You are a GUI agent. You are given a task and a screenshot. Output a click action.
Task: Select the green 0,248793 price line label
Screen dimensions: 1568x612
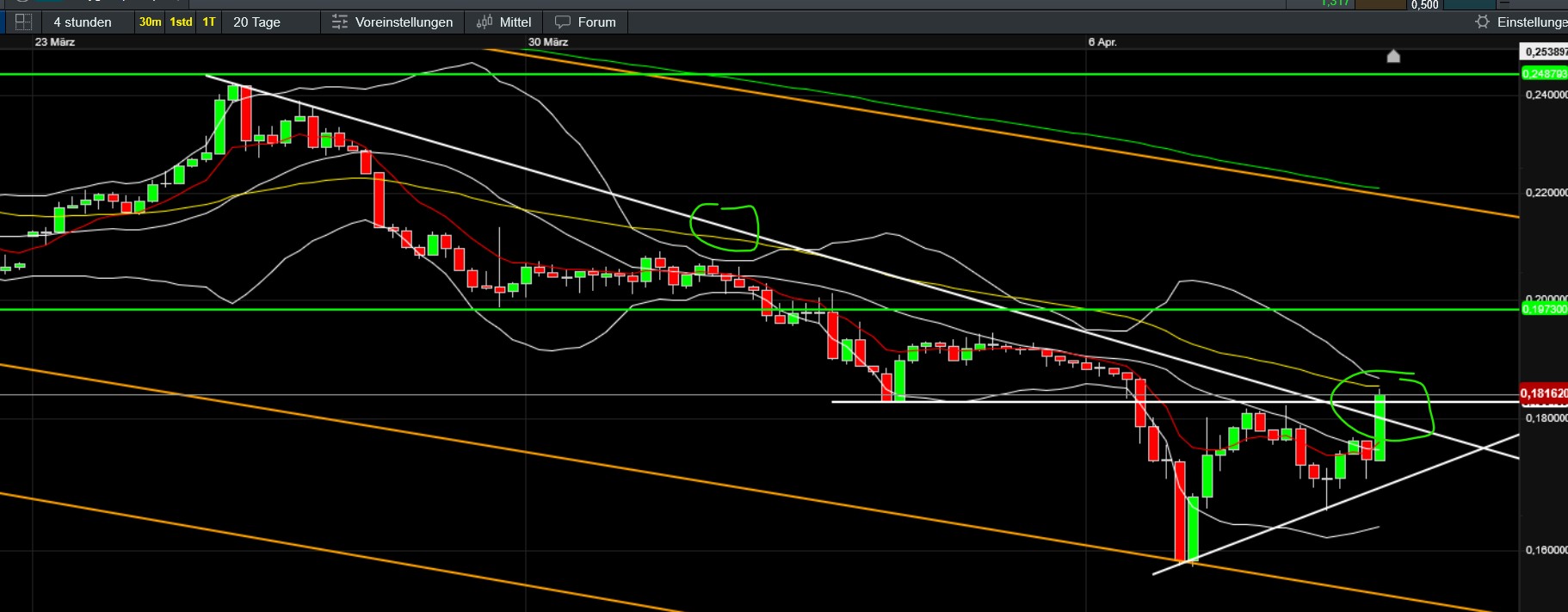(1545, 74)
